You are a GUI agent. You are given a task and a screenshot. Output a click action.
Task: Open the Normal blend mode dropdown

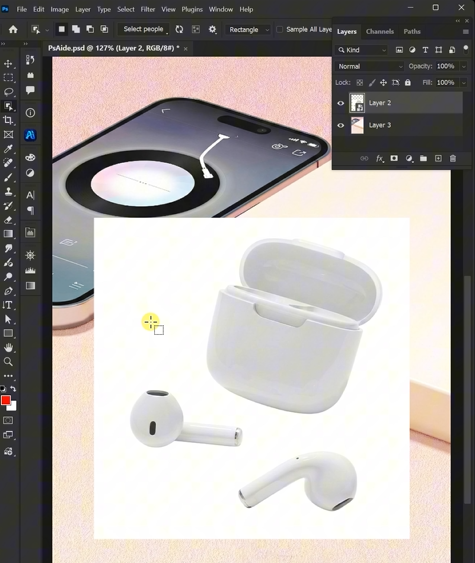point(370,66)
